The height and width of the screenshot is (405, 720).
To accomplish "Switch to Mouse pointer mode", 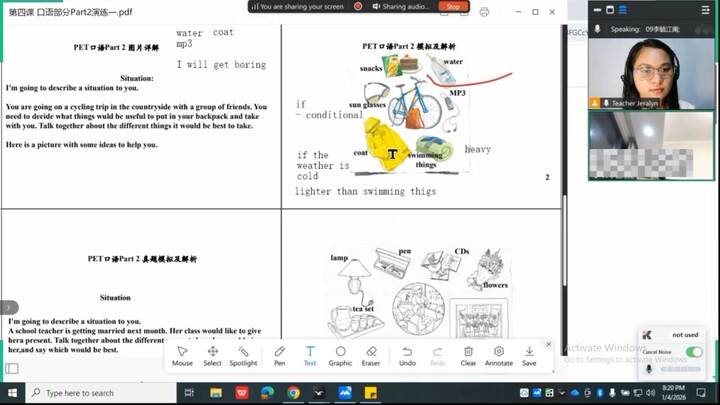I will coord(182,356).
